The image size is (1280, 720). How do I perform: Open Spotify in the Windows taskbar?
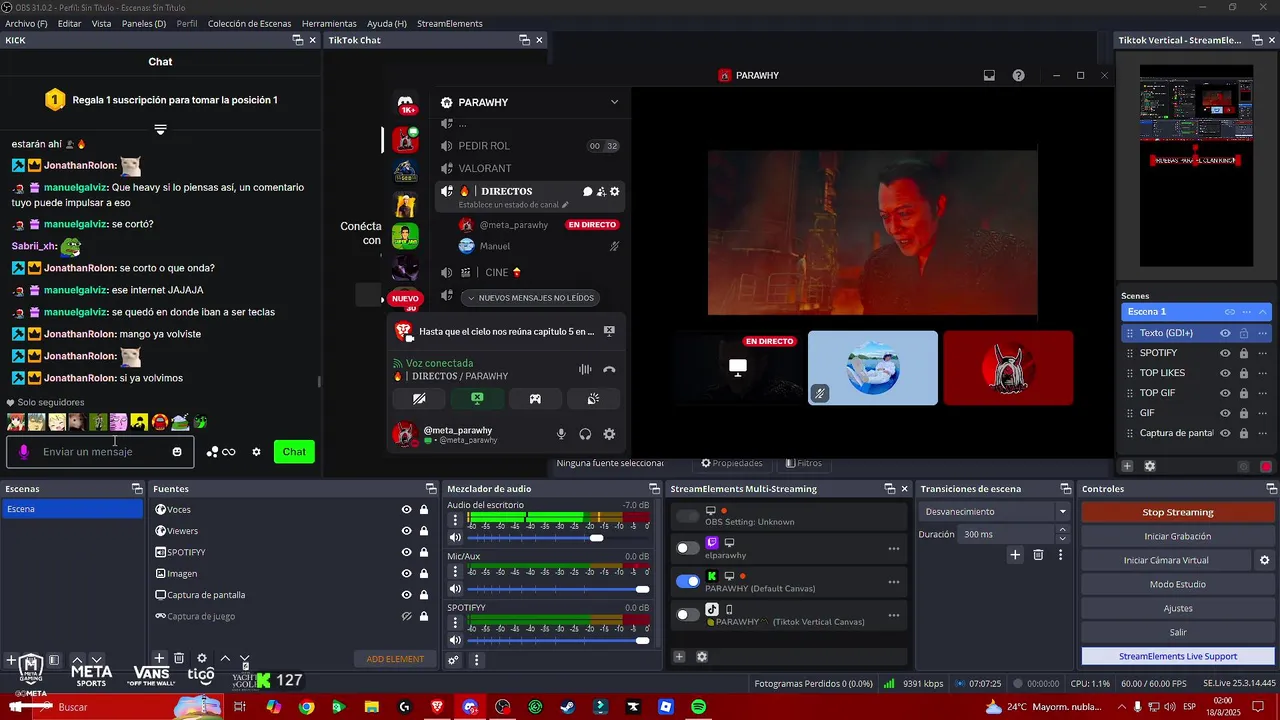699,707
